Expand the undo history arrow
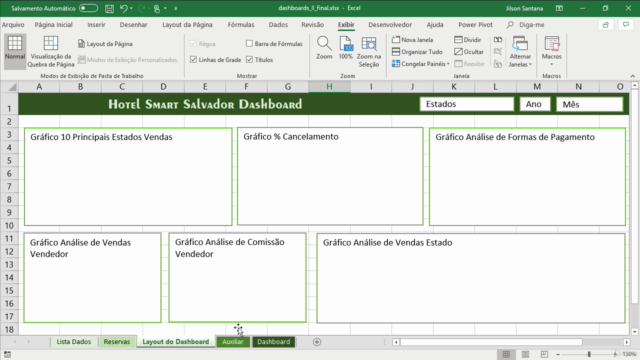This screenshot has width=640, height=360. (x=131, y=8)
